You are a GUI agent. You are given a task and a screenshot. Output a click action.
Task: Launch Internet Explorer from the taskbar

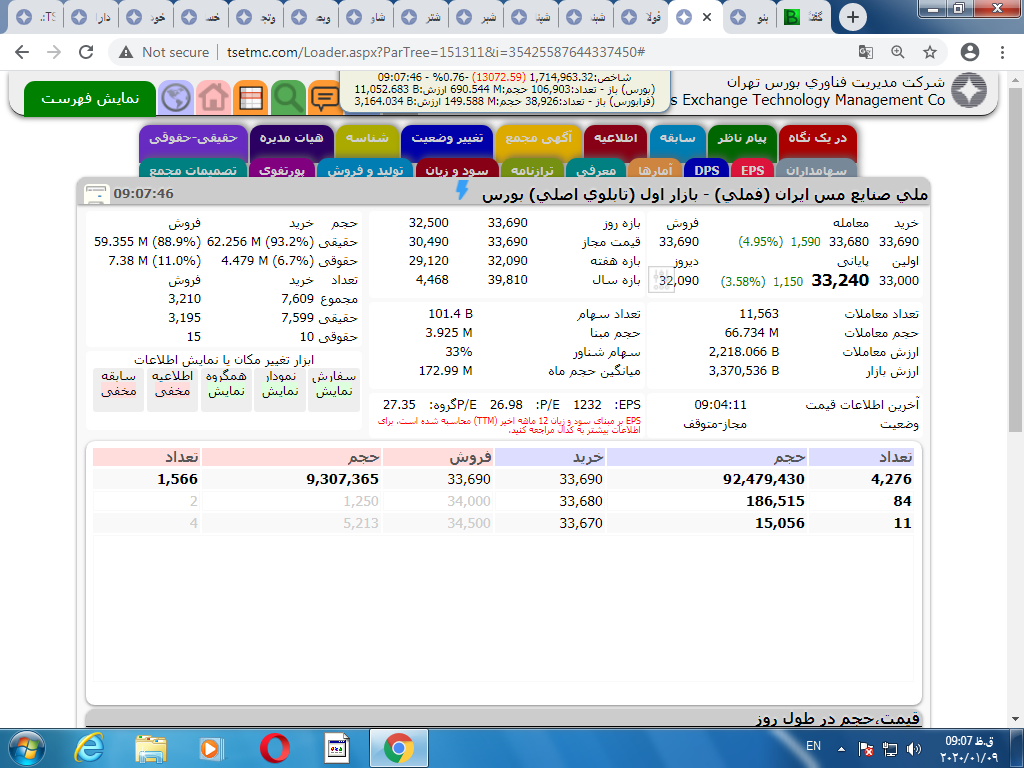[89, 748]
